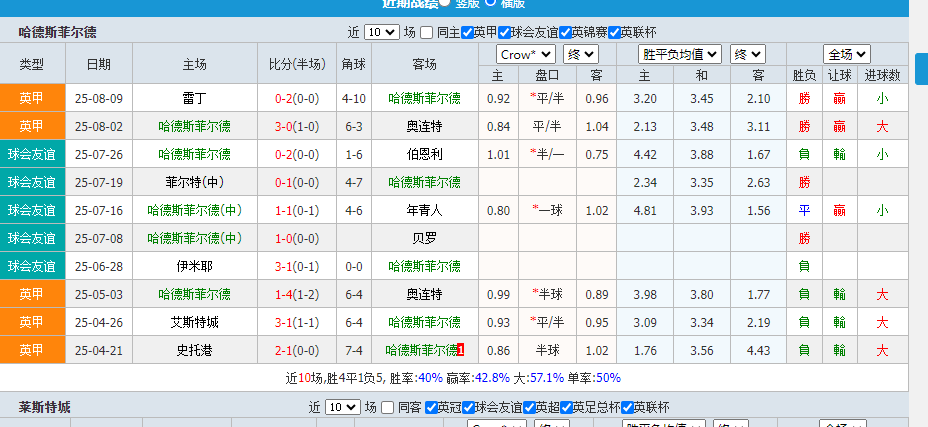The image size is (928, 427).
Task: Open the 全场 dropdown
Action: (846, 54)
